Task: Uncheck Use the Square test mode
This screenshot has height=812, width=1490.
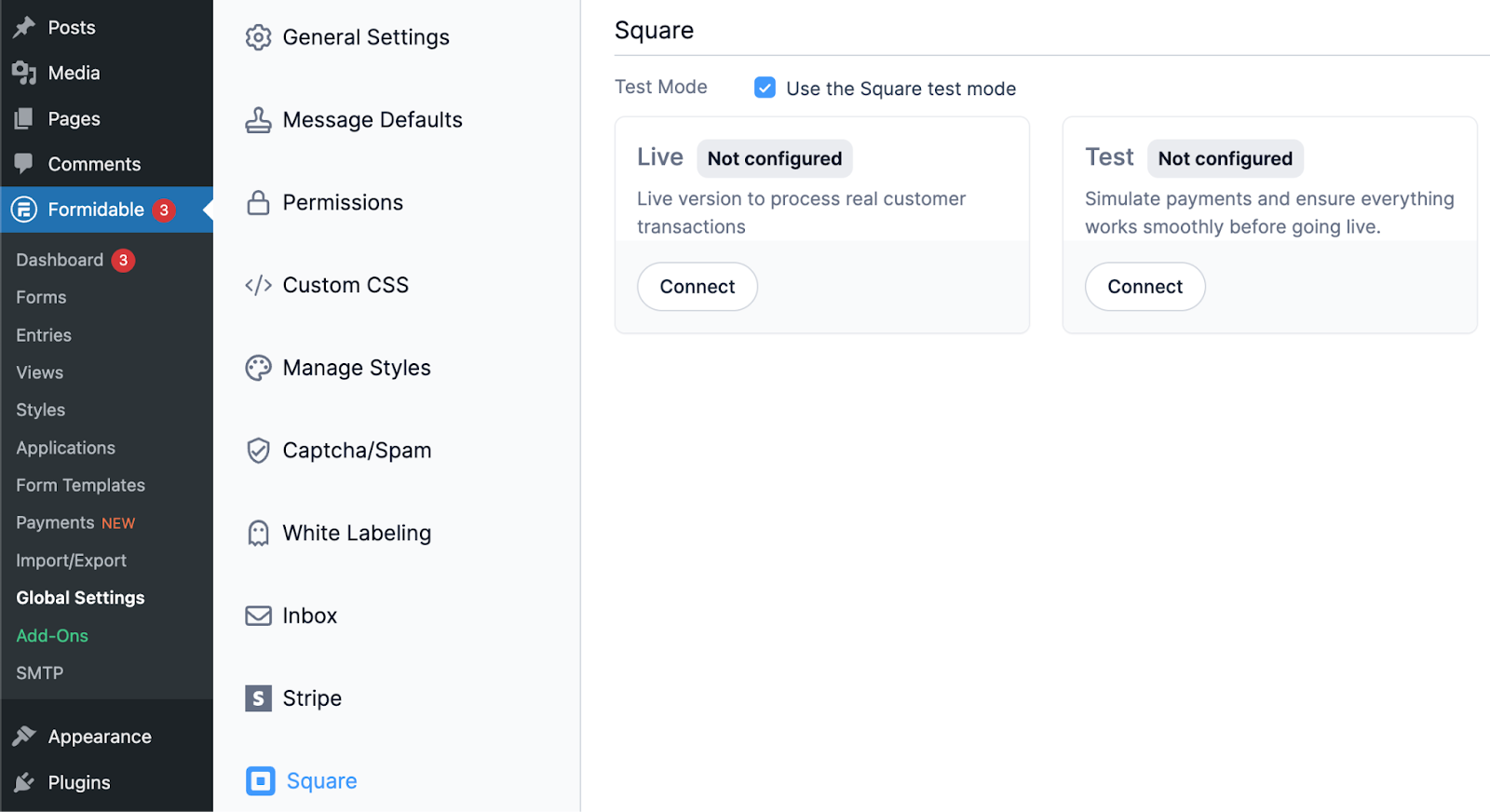Action: [x=765, y=88]
